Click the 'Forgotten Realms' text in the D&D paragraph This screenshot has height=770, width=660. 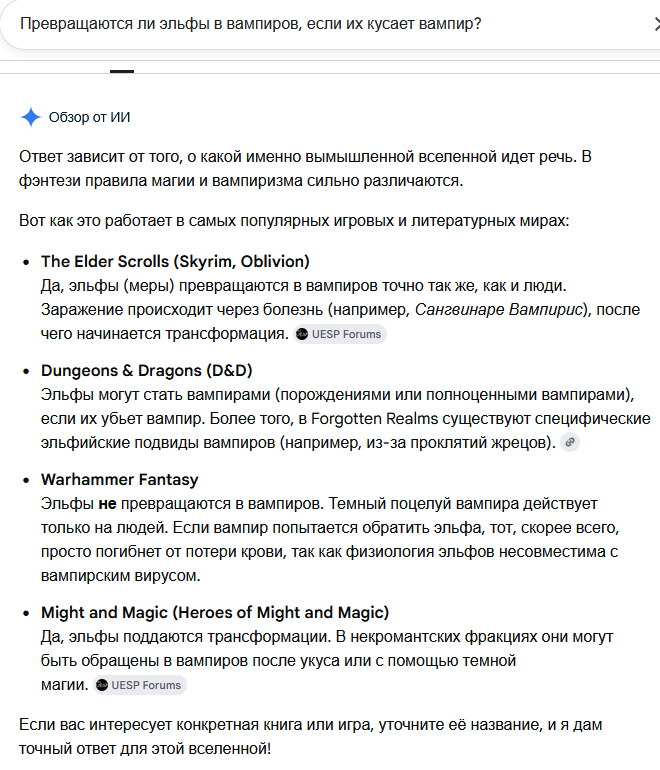(375, 419)
